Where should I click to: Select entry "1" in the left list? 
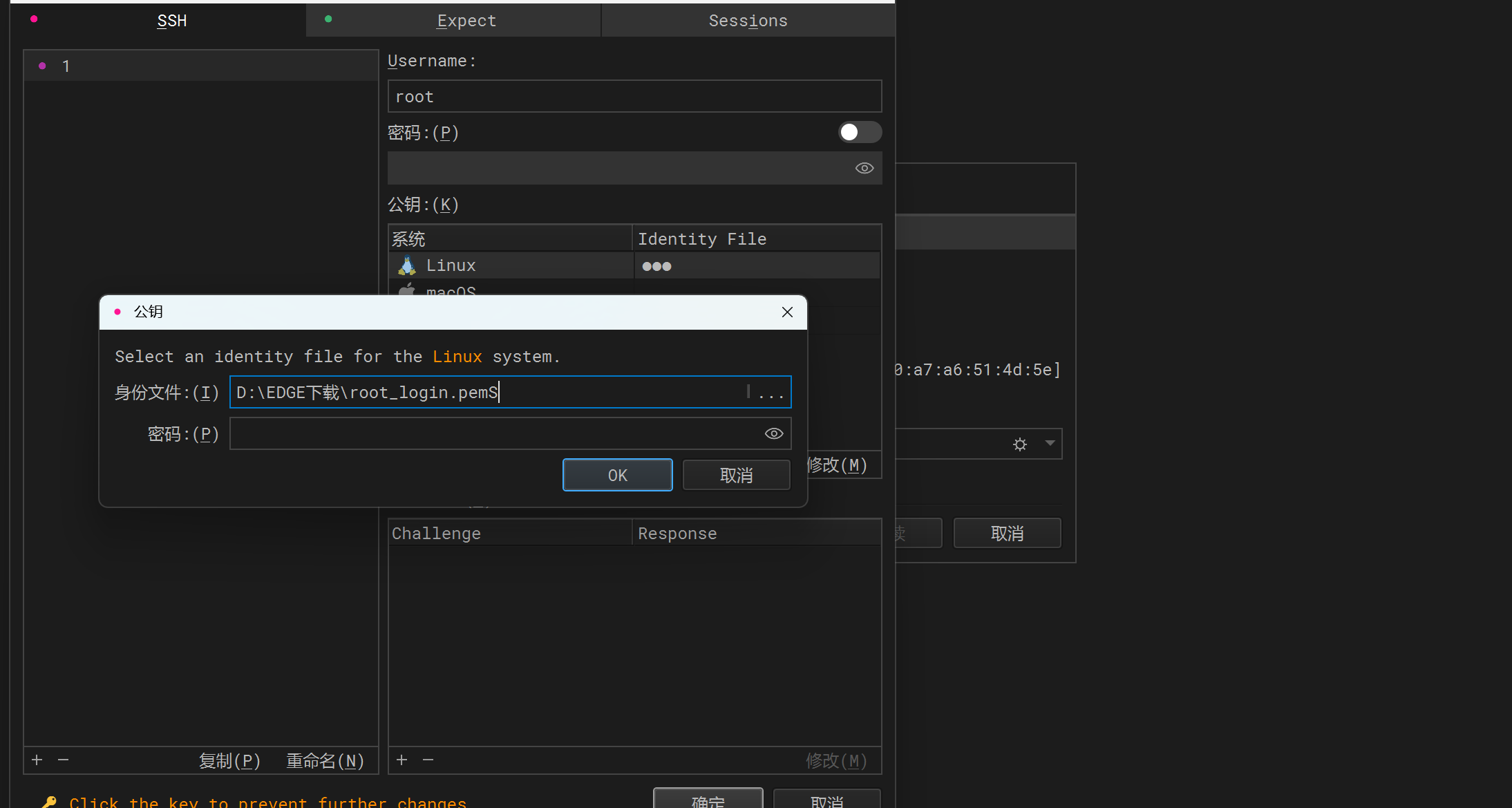pos(201,66)
